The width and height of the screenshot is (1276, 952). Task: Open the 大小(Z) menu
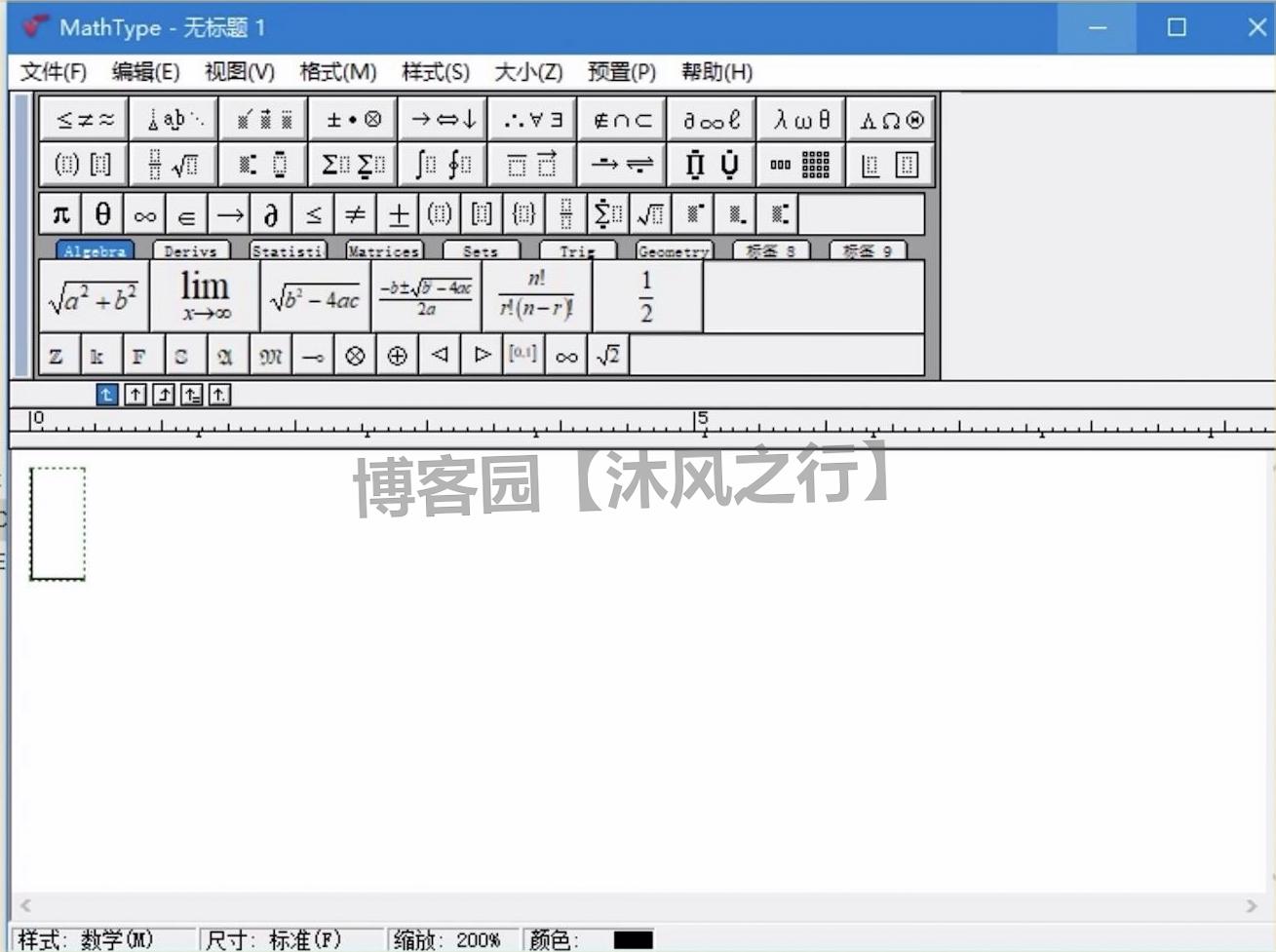(x=528, y=72)
